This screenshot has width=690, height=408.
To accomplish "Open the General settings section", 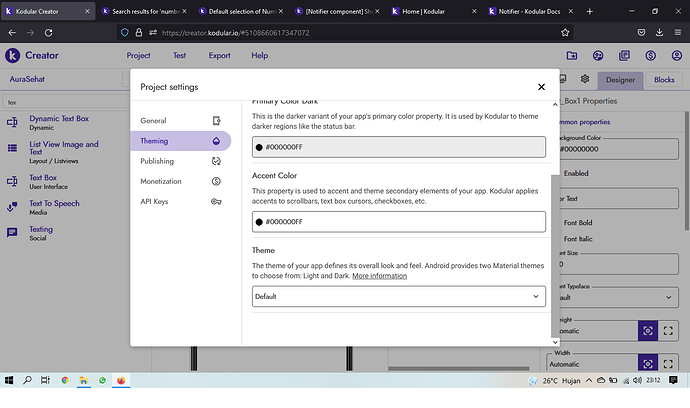I will point(180,121).
